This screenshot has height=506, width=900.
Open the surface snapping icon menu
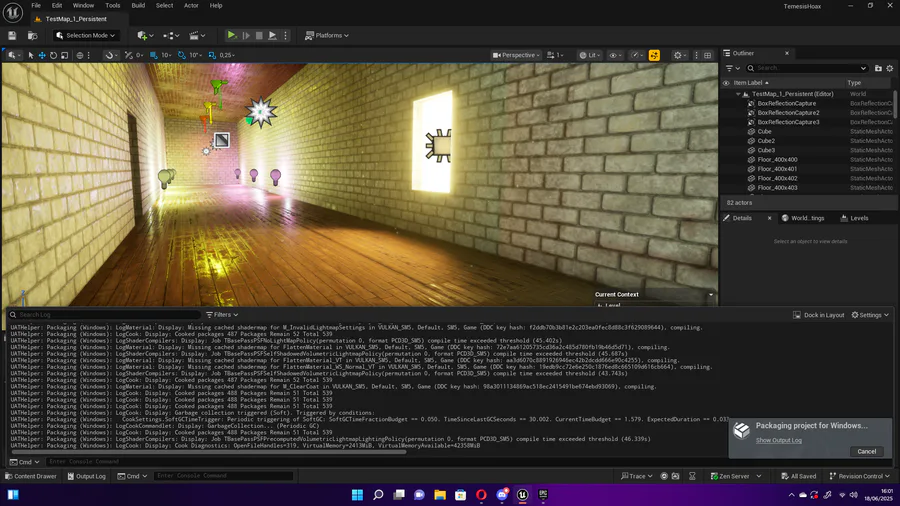tap(111, 55)
